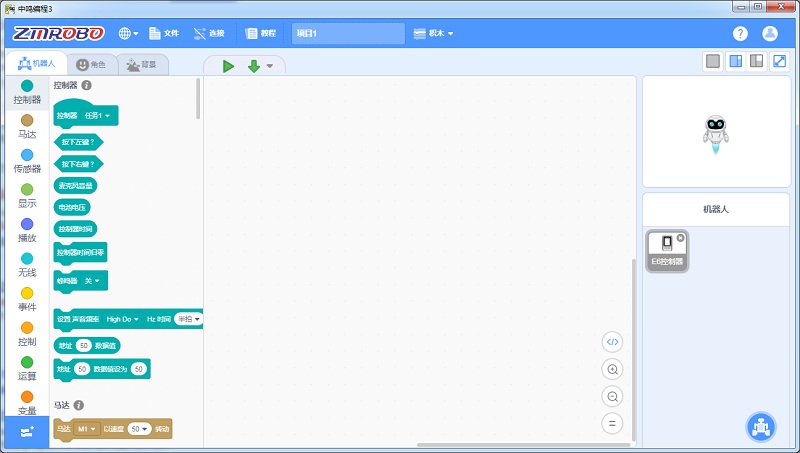Click the workspace vertical scrollbar

pos(634,349)
